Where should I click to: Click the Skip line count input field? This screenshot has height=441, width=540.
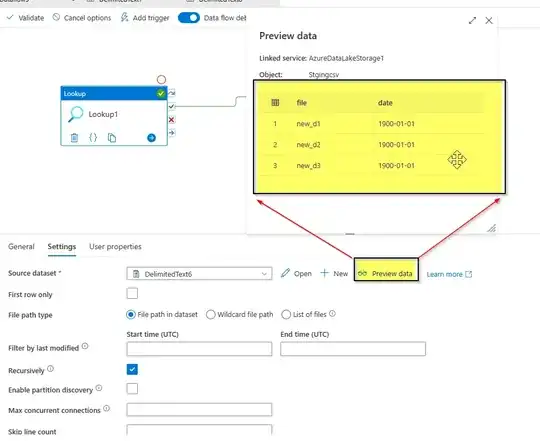pos(199,430)
